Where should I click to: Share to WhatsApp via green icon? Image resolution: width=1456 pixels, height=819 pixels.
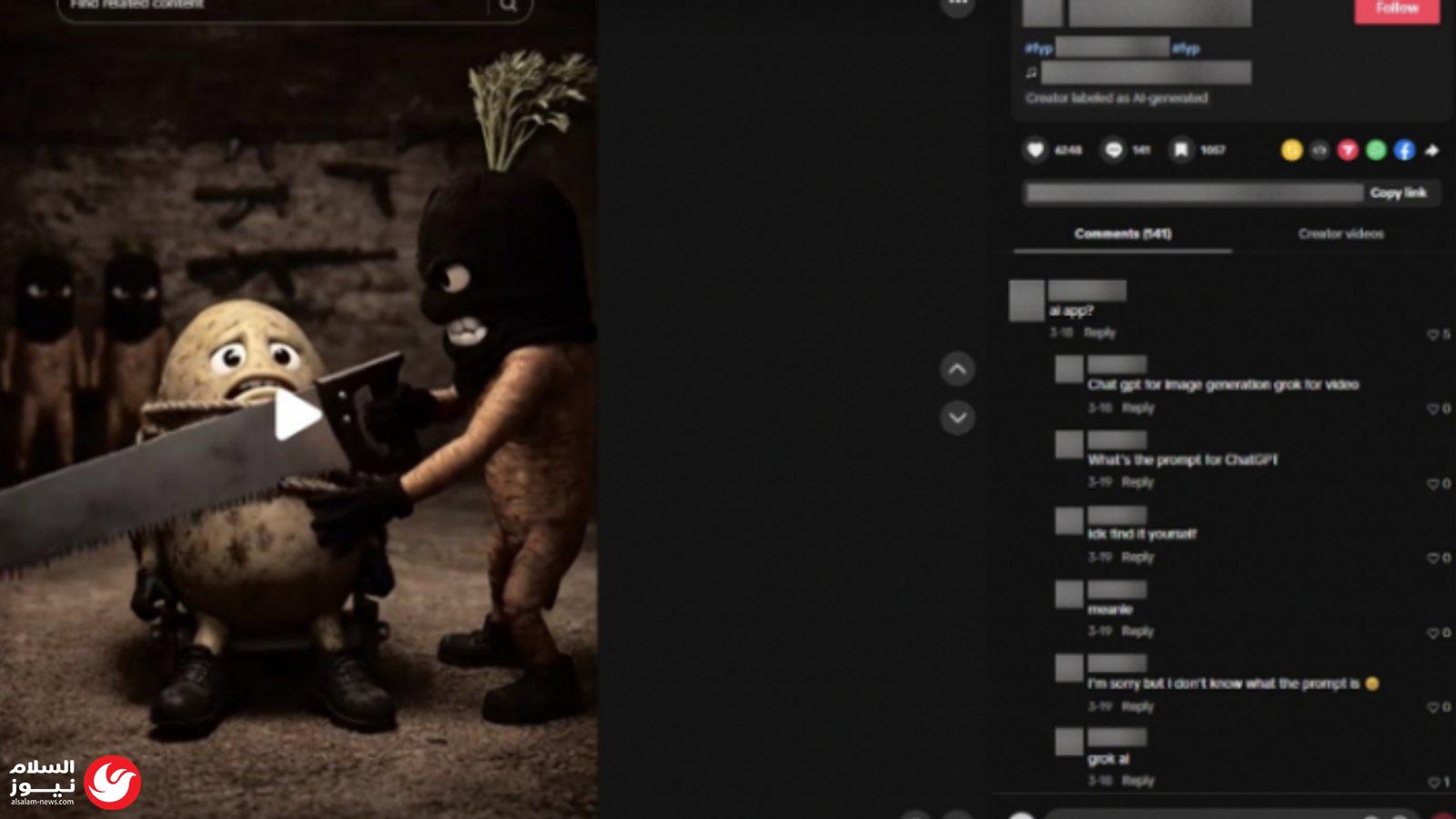pyautogui.click(x=1376, y=150)
